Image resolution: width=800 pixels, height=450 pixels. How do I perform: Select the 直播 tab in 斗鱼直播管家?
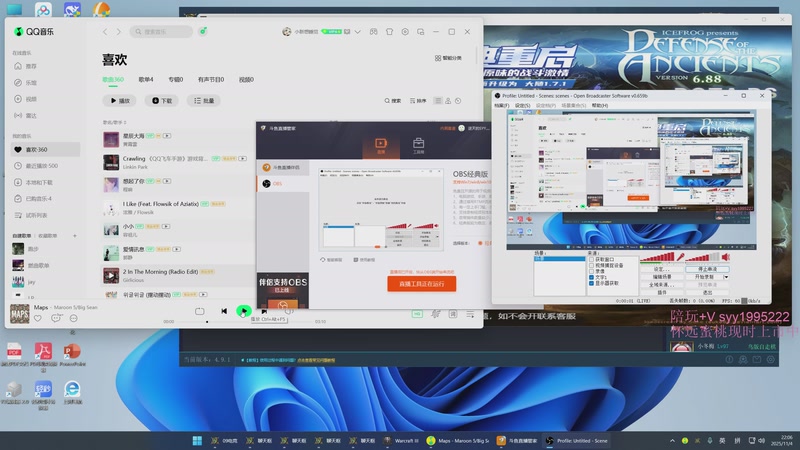[x=381, y=145]
